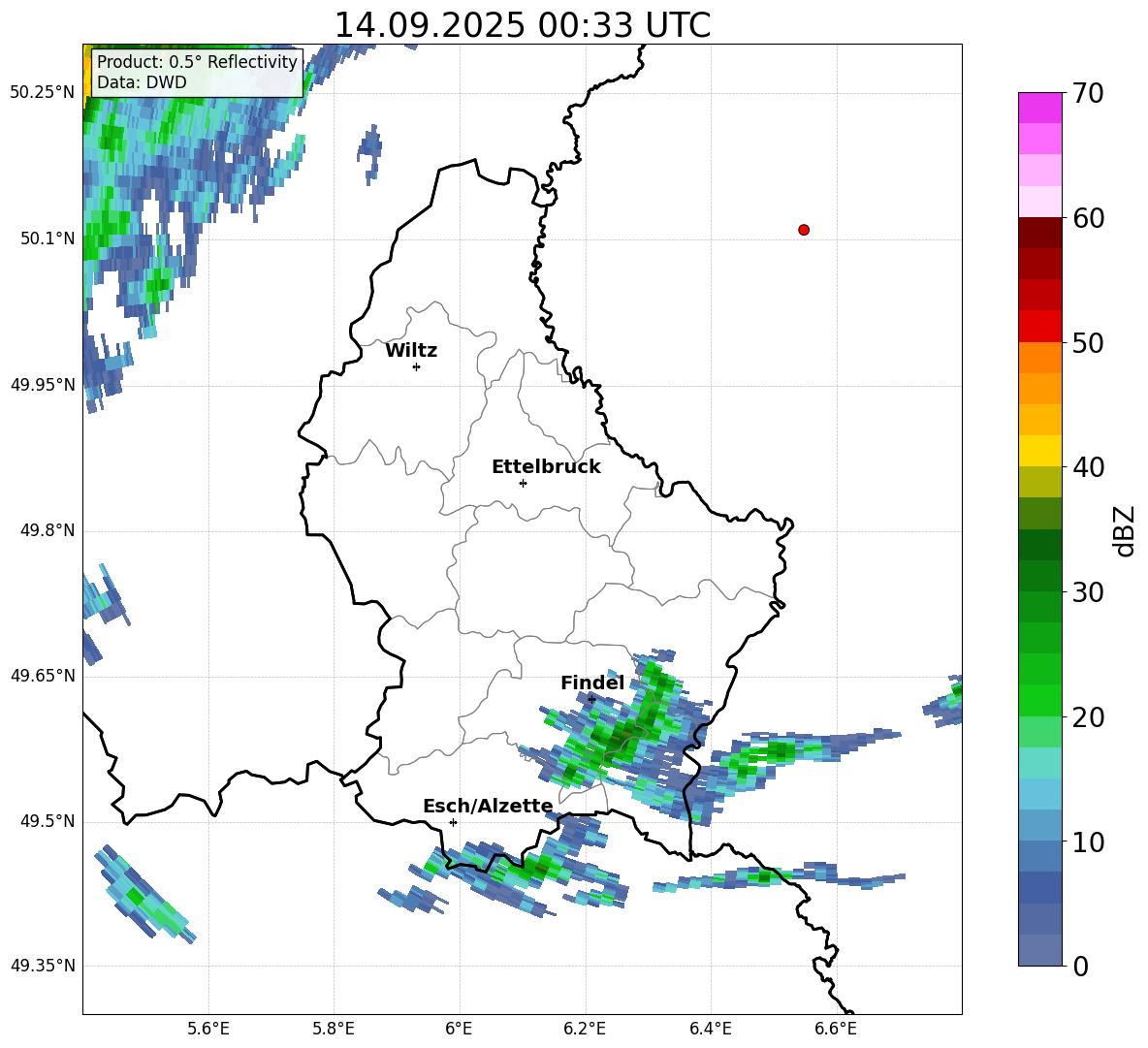Click the Wiltz cross marker
The width and height of the screenshot is (1148, 1048).
(416, 366)
